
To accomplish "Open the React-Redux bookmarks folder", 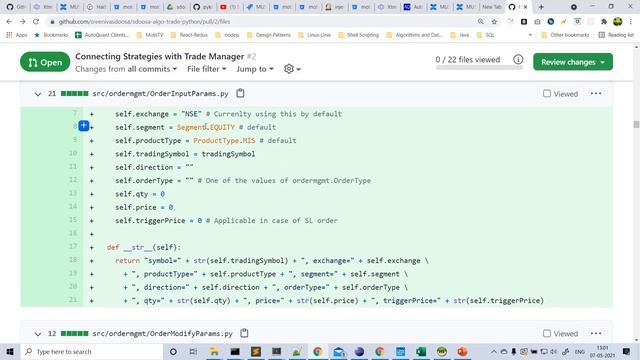I will coord(189,35).
